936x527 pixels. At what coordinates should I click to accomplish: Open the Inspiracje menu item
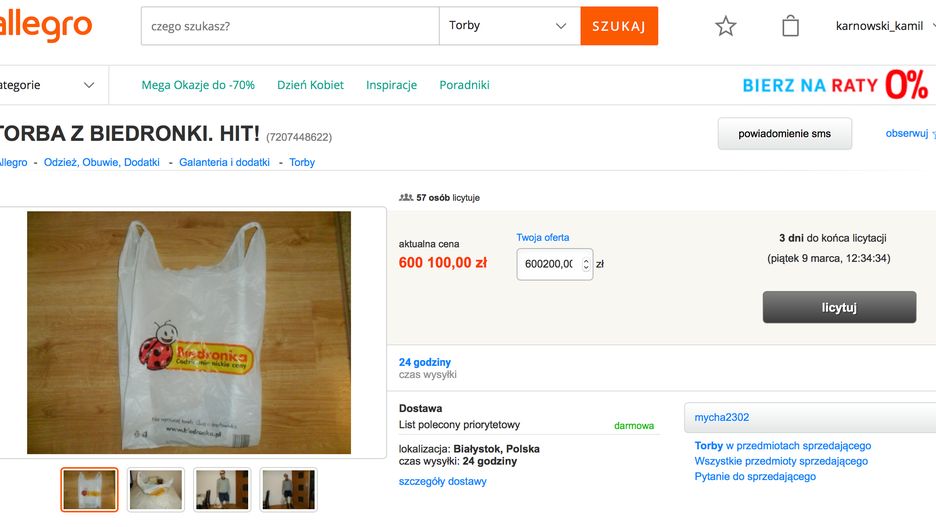(391, 86)
